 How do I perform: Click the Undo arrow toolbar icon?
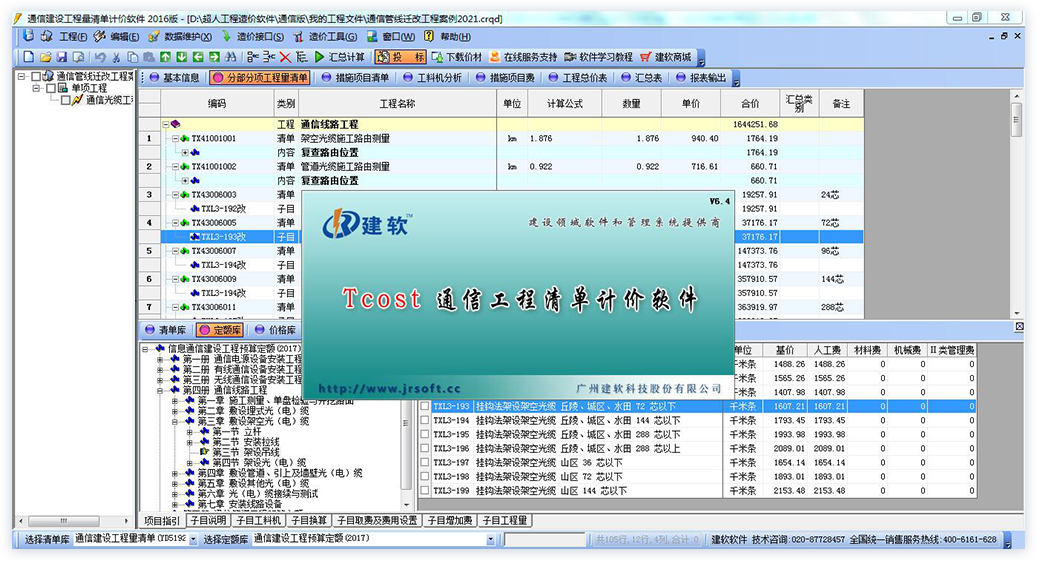tap(100, 57)
